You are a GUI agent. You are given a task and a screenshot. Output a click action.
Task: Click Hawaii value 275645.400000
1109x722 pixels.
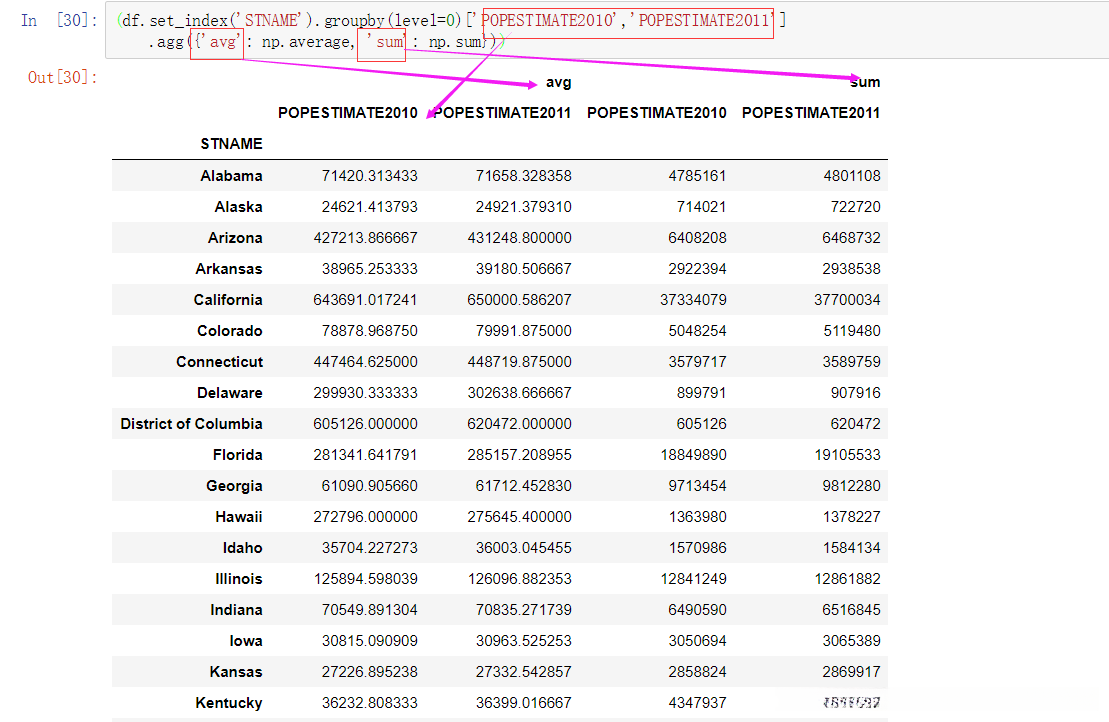[x=519, y=517]
